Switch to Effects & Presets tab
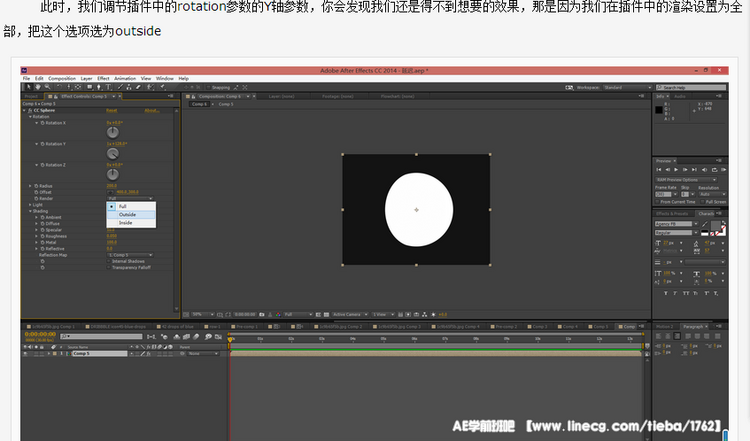 coord(672,214)
